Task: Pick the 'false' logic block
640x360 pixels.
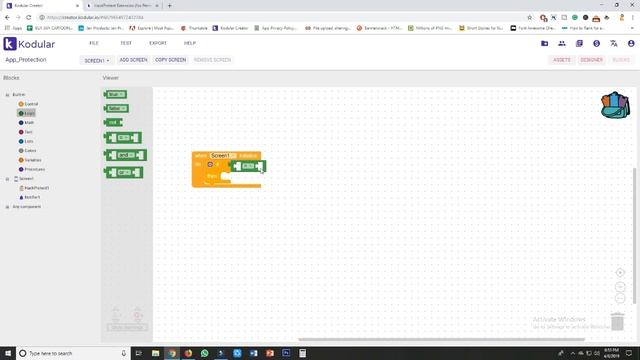Action: point(117,108)
